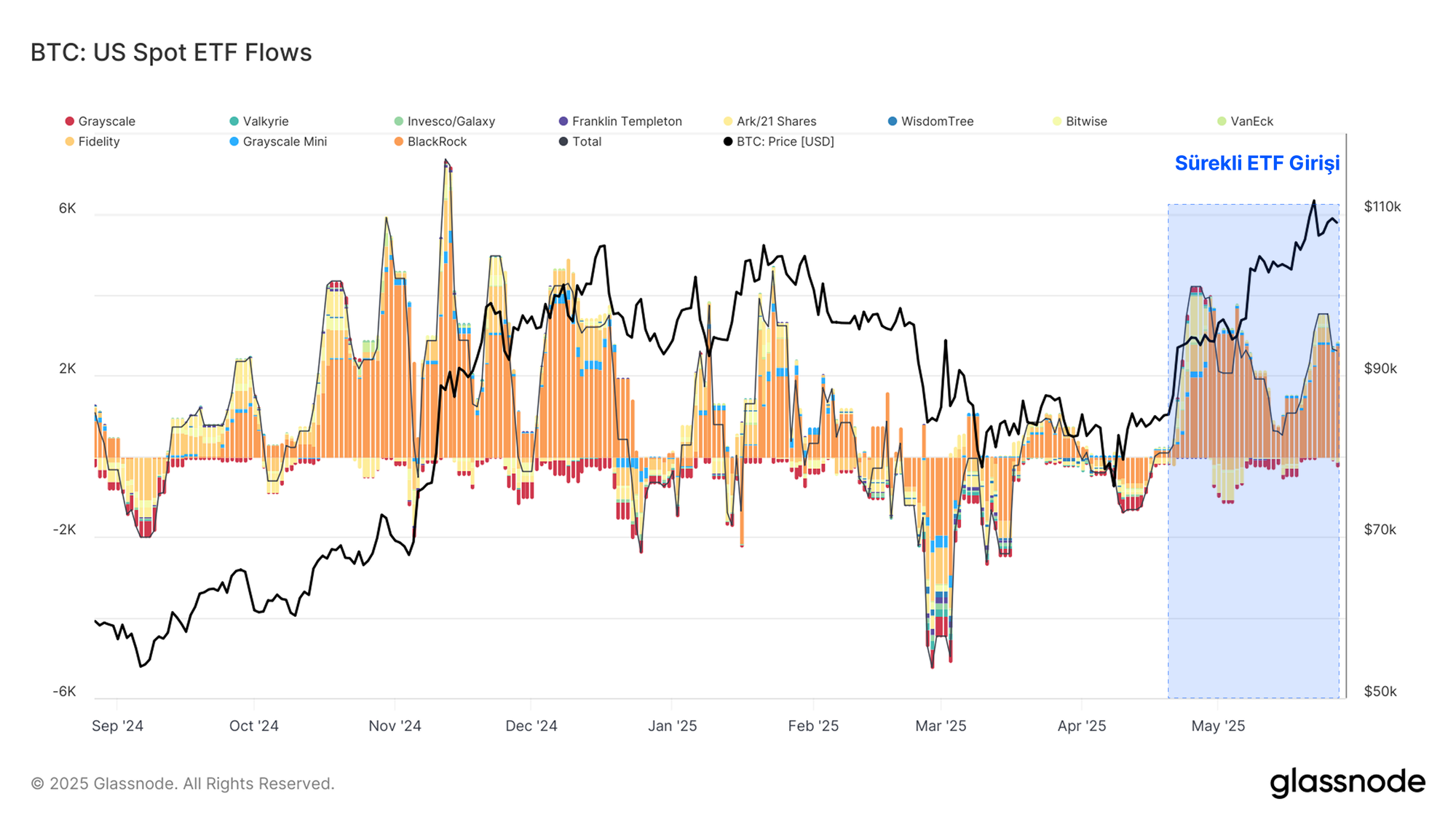Viewport: 1456px width, 820px height.
Task: Click the Glassnode copyright text
Action: coord(183,784)
